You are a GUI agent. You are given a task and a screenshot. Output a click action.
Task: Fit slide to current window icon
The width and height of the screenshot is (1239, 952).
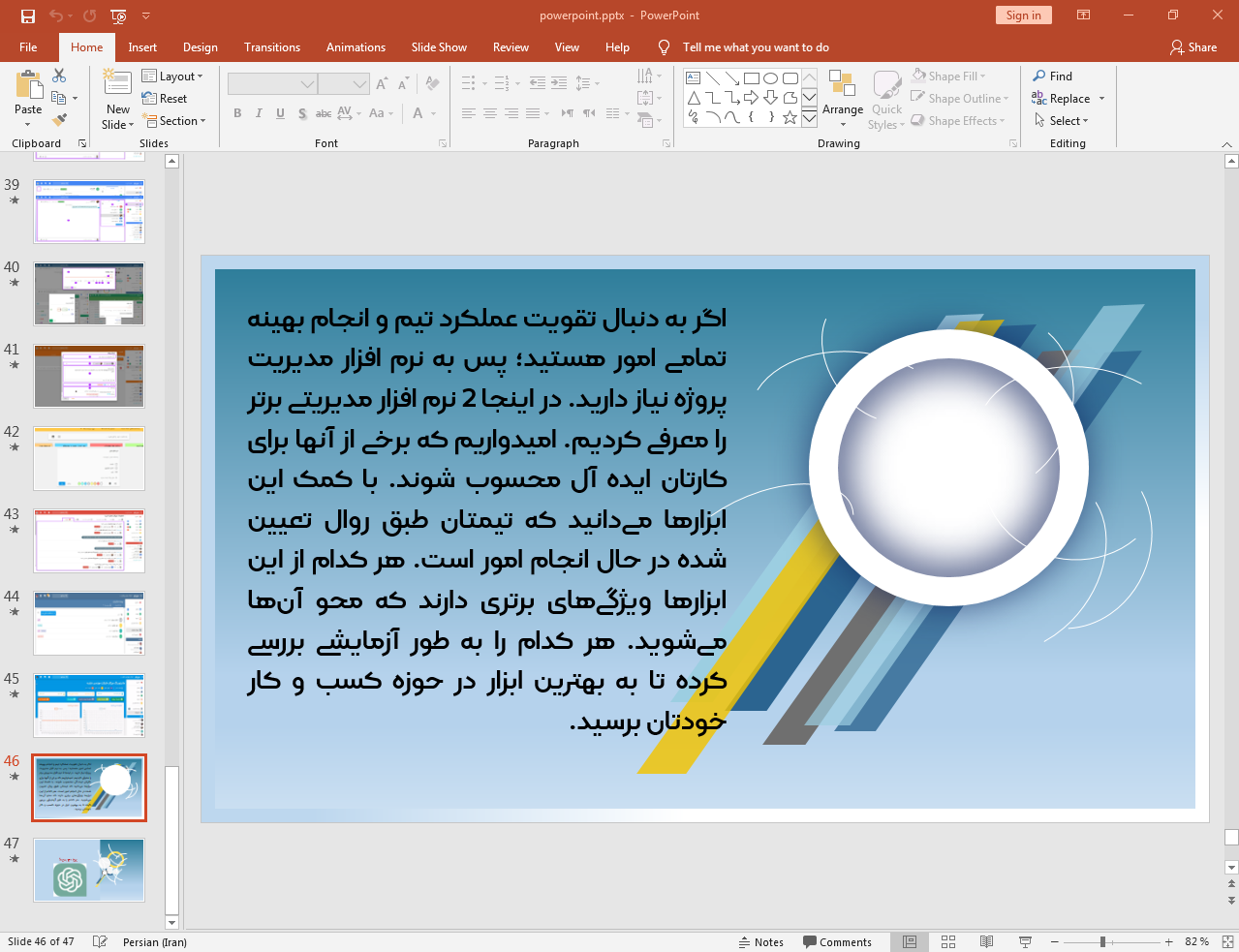coord(1227,941)
